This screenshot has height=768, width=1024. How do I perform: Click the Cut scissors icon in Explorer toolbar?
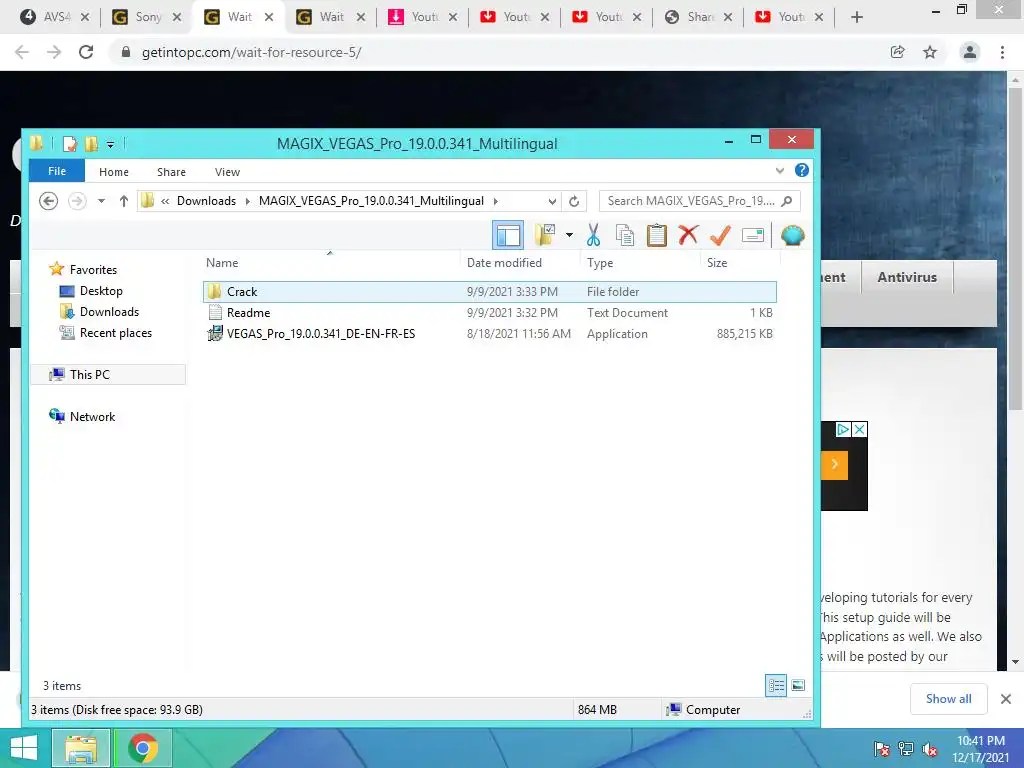[593, 235]
